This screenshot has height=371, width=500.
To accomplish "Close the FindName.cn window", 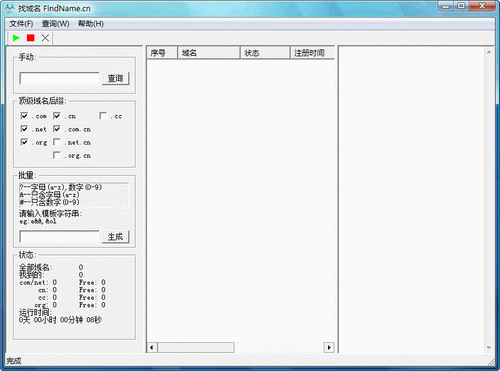I will [x=482, y=6].
